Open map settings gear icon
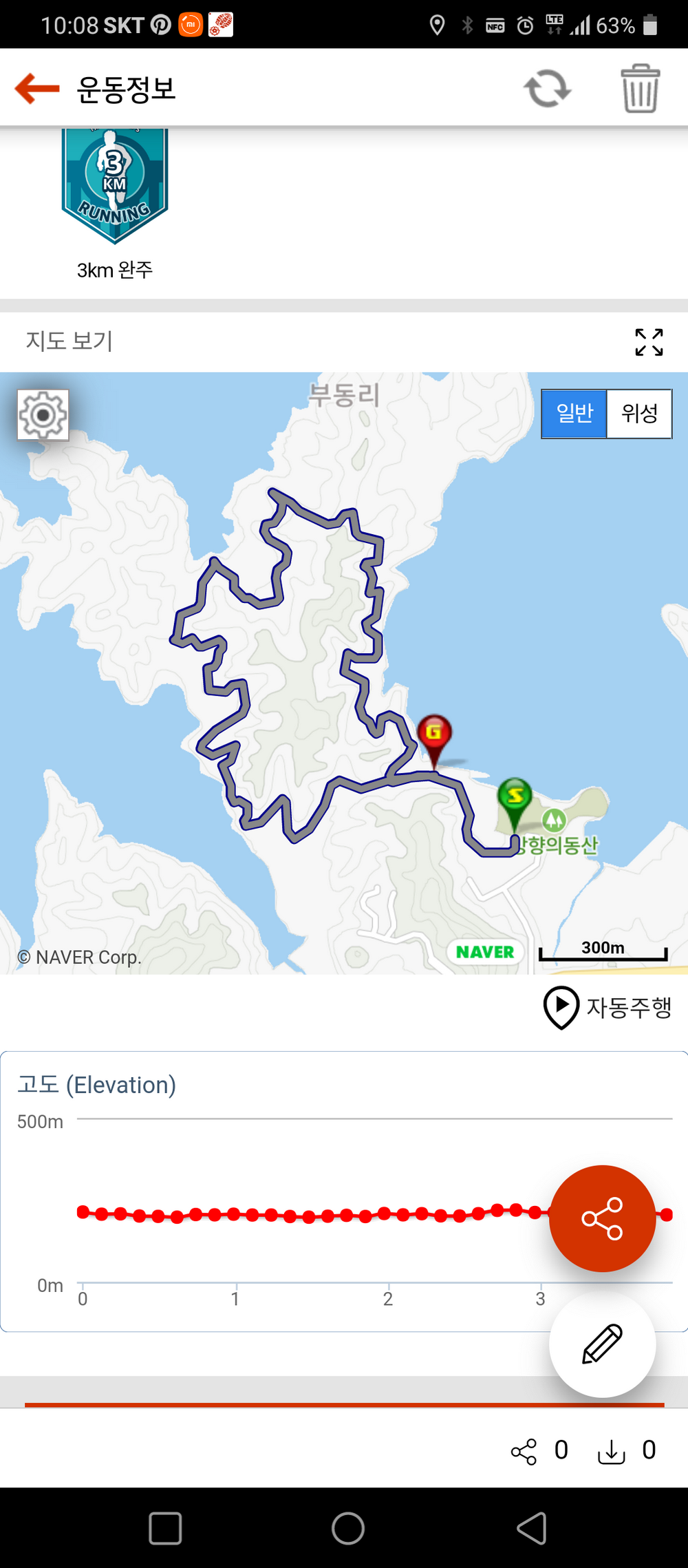This screenshot has width=688, height=1568. pos(43,415)
